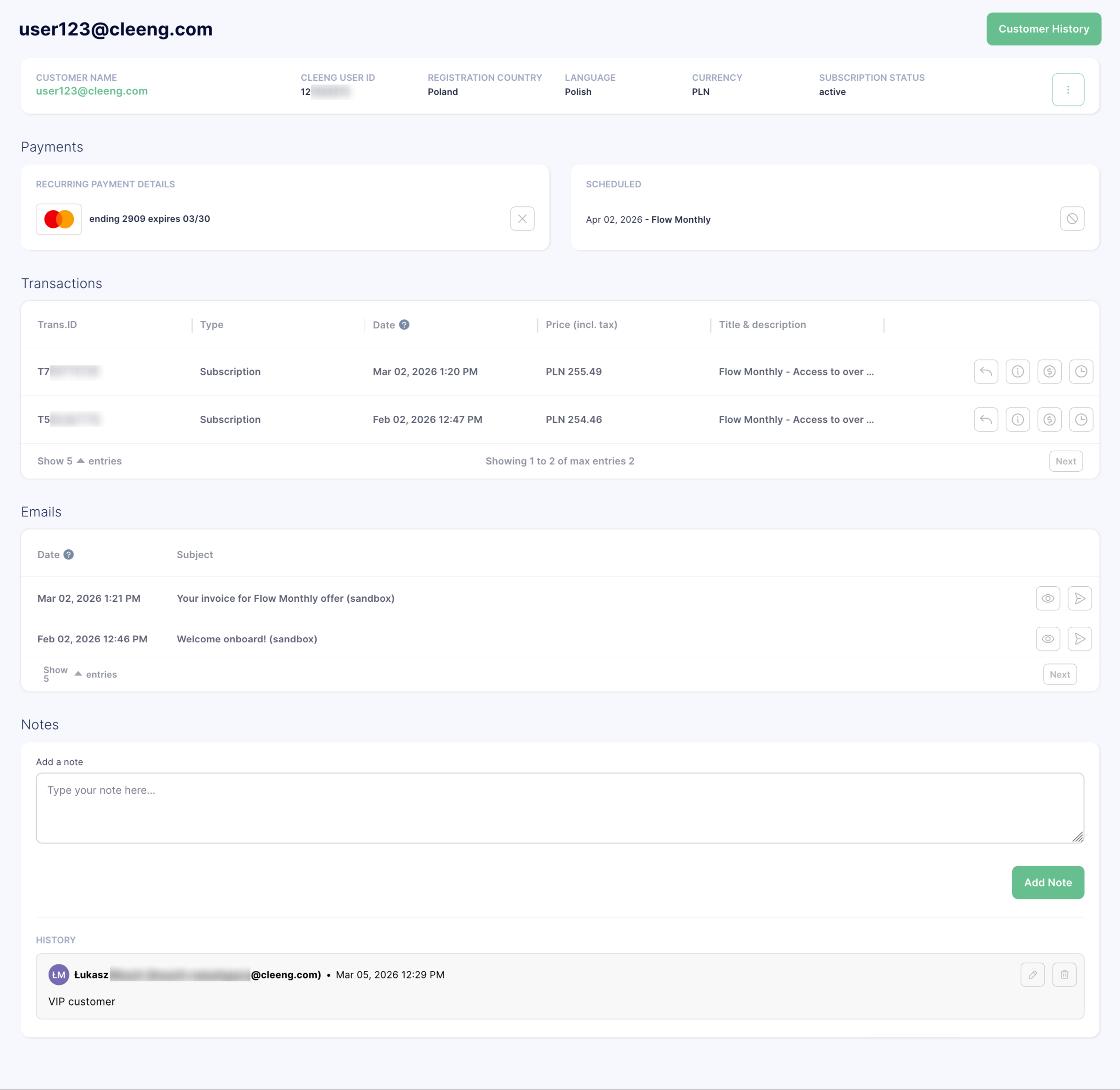This screenshot has height=1090, width=1120.
Task: Preview the Welcome onboard email
Action: click(1048, 639)
